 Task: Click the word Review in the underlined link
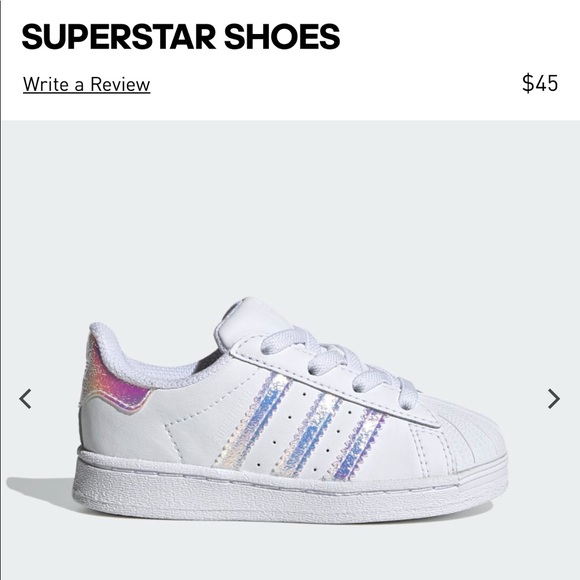point(120,84)
